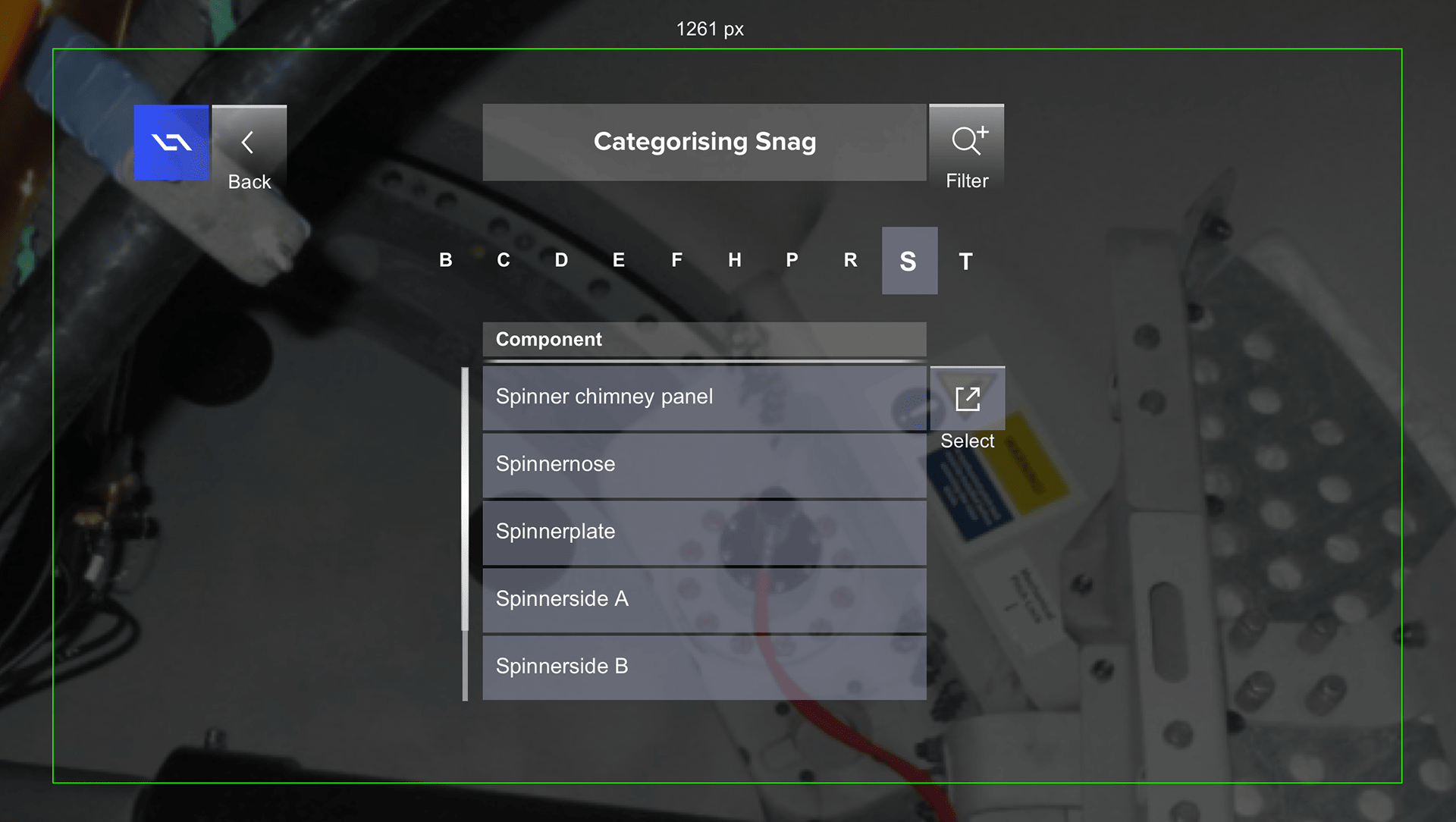Show components starting with F
This screenshot has height=822, width=1456.
pyautogui.click(x=677, y=260)
